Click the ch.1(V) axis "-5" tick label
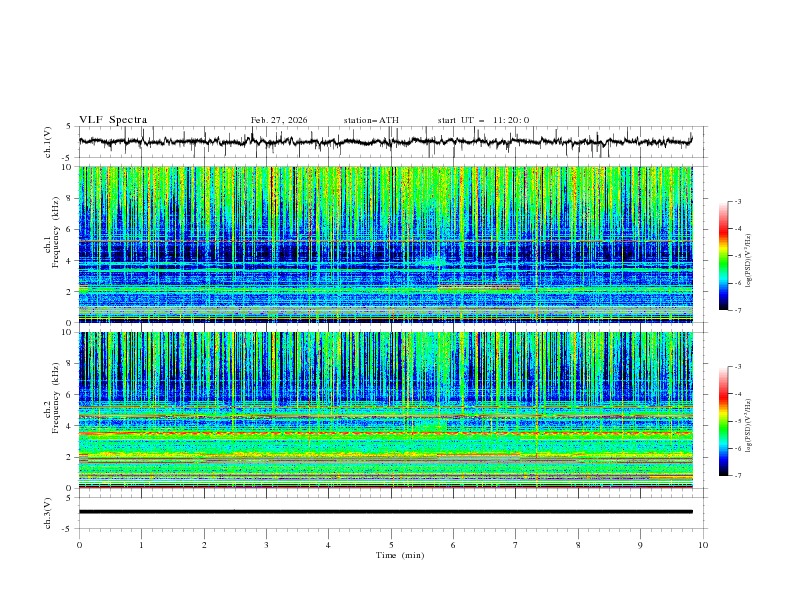Viewport: 792px width, 612px height. 67,158
